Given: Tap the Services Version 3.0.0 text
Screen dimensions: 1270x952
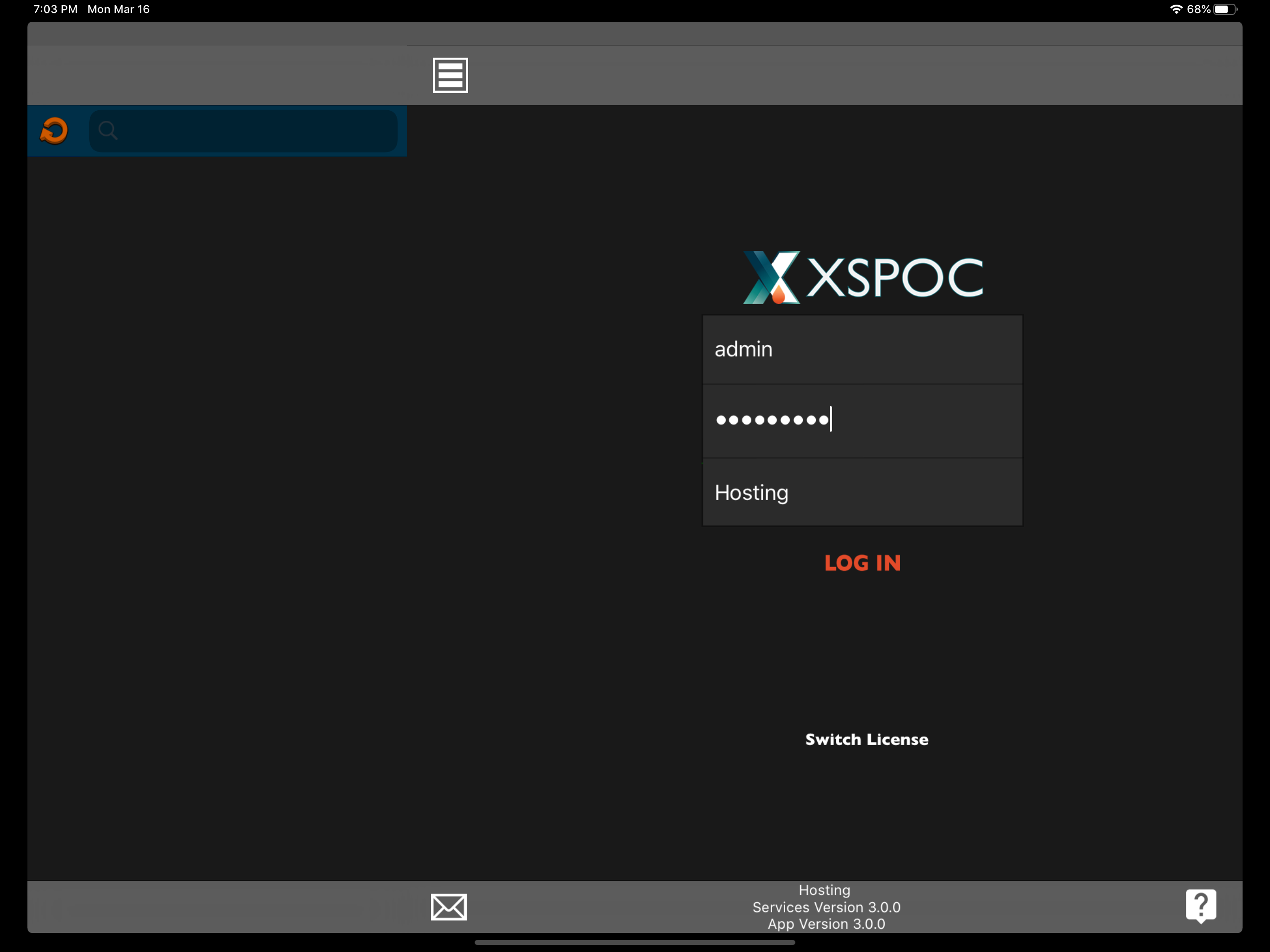Looking at the screenshot, I should pyautogui.click(x=826, y=907).
